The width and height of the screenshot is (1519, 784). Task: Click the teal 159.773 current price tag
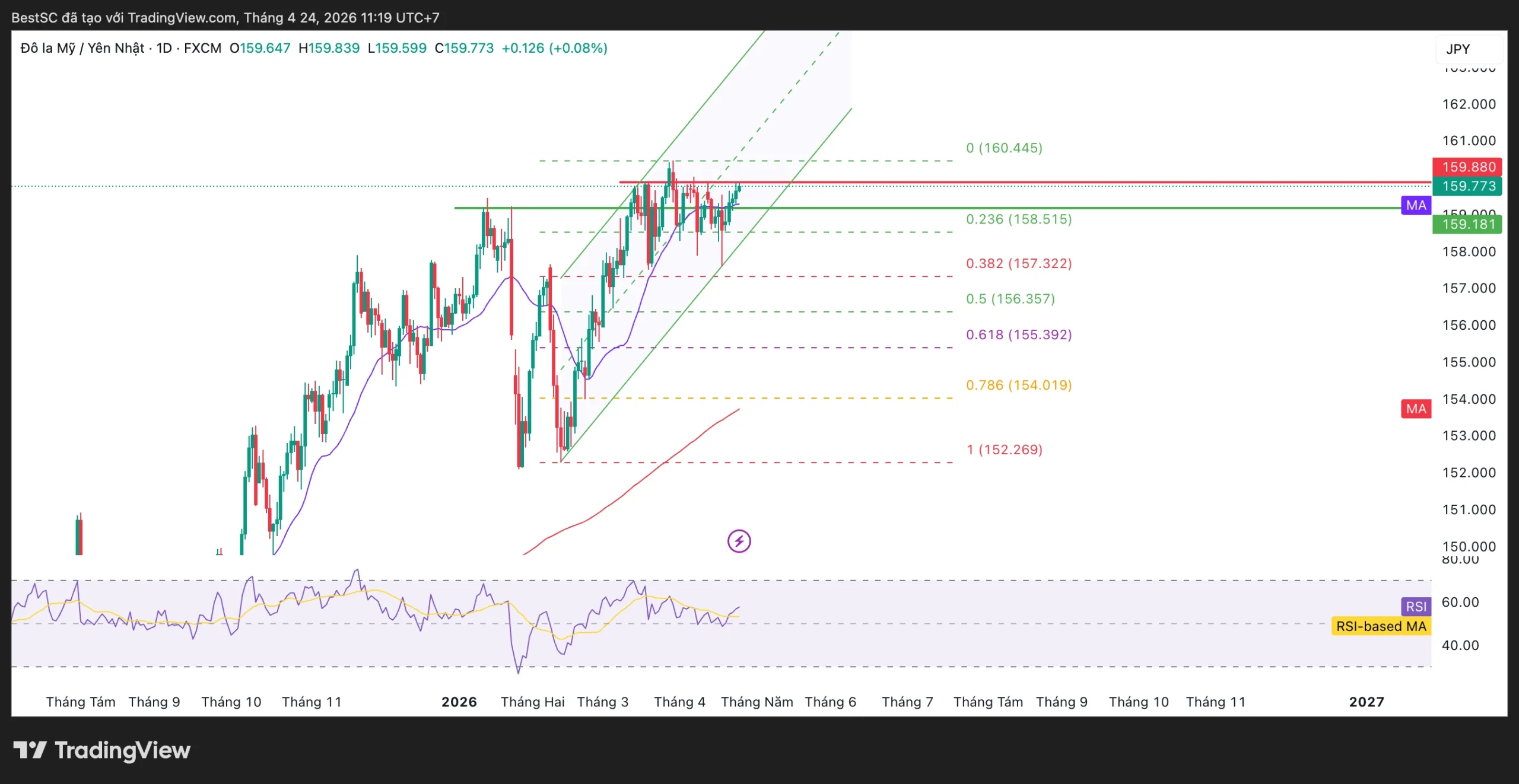(x=1467, y=186)
